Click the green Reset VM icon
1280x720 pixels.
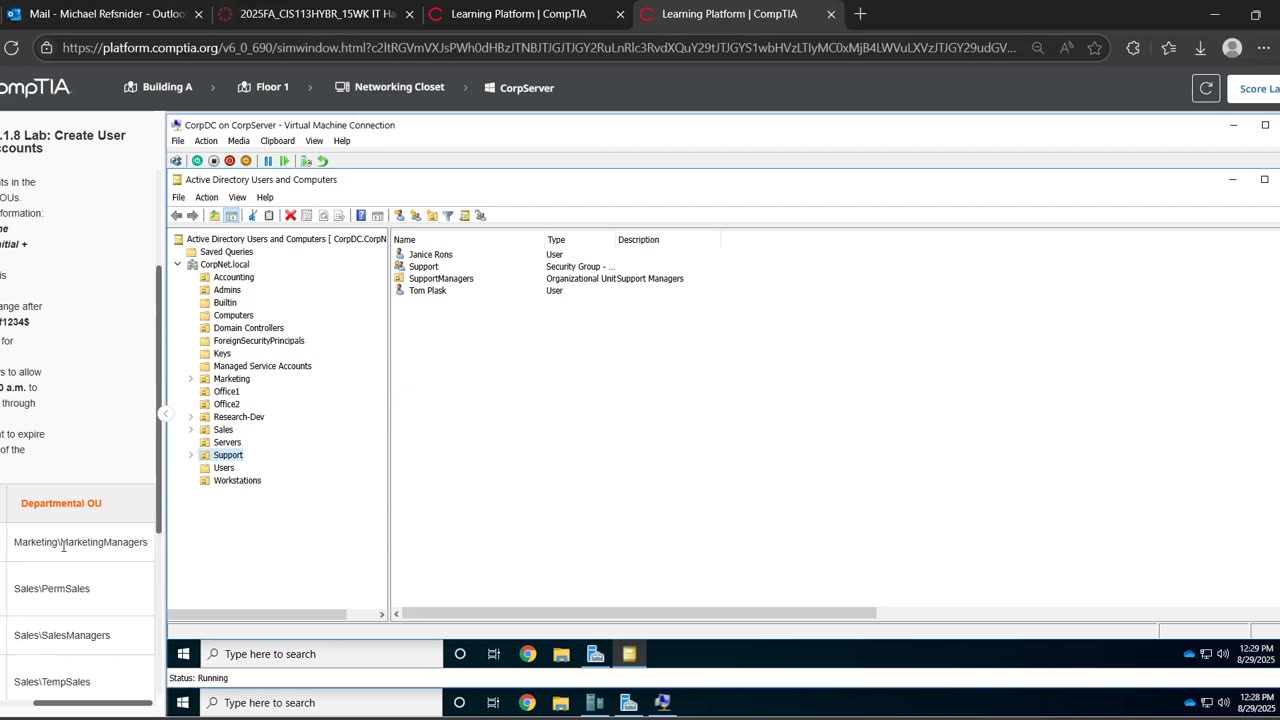coord(284,161)
